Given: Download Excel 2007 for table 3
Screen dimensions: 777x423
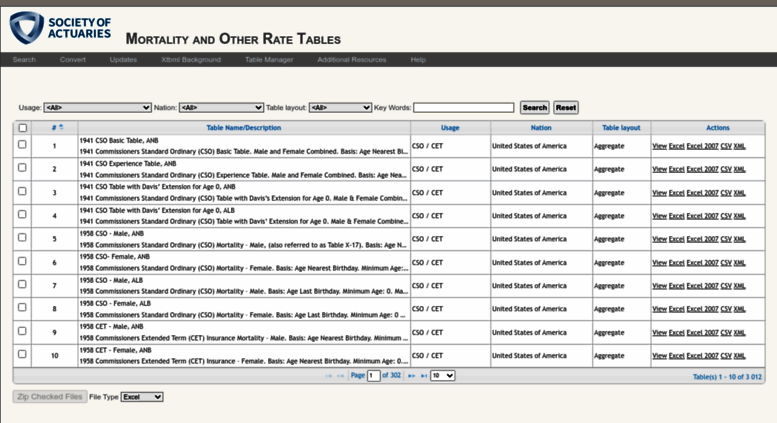Looking at the screenshot, I should 702,193.
